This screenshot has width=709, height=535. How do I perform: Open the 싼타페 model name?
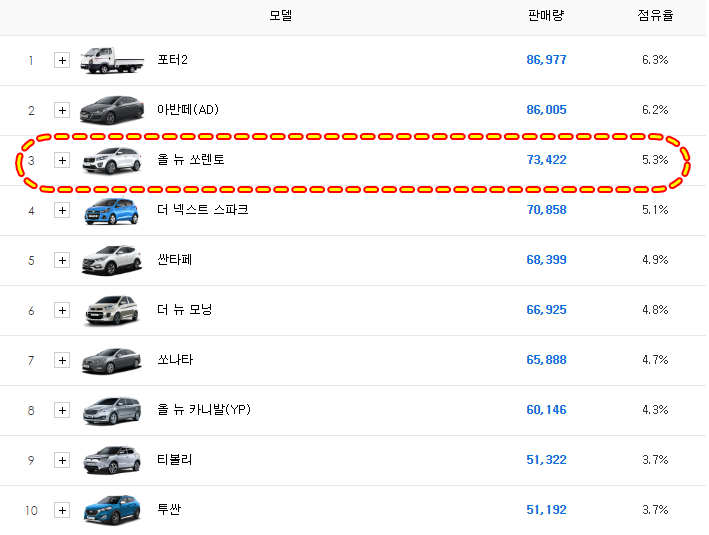[175, 260]
